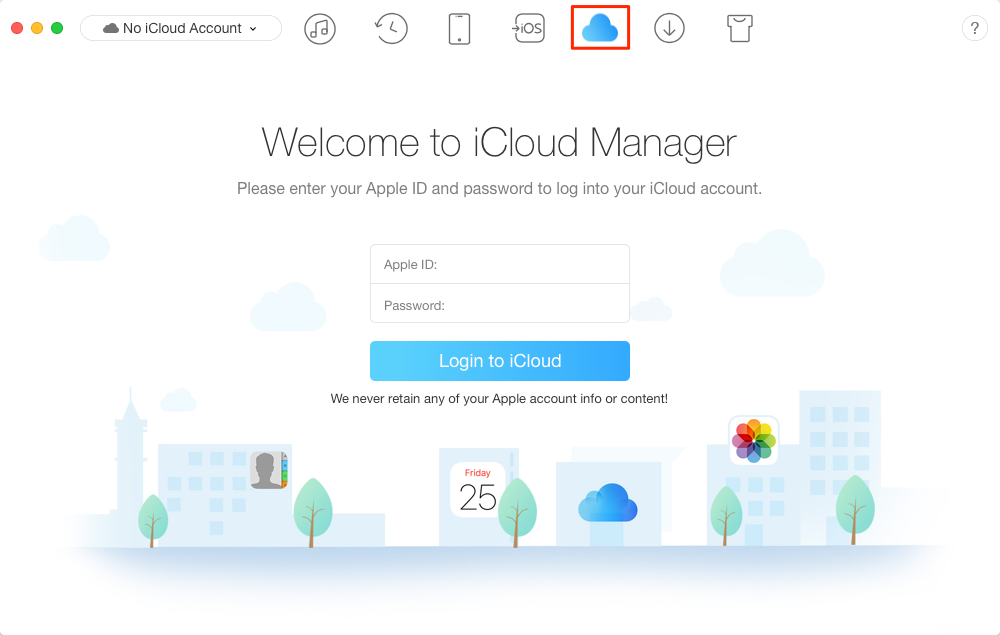
Task: Expand the No iCloud Account dropdown
Action: (181, 28)
